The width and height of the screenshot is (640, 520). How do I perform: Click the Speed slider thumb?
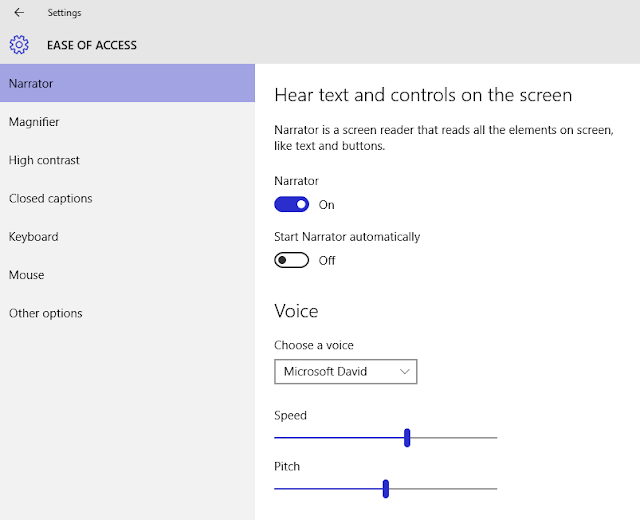click(407, 437)
